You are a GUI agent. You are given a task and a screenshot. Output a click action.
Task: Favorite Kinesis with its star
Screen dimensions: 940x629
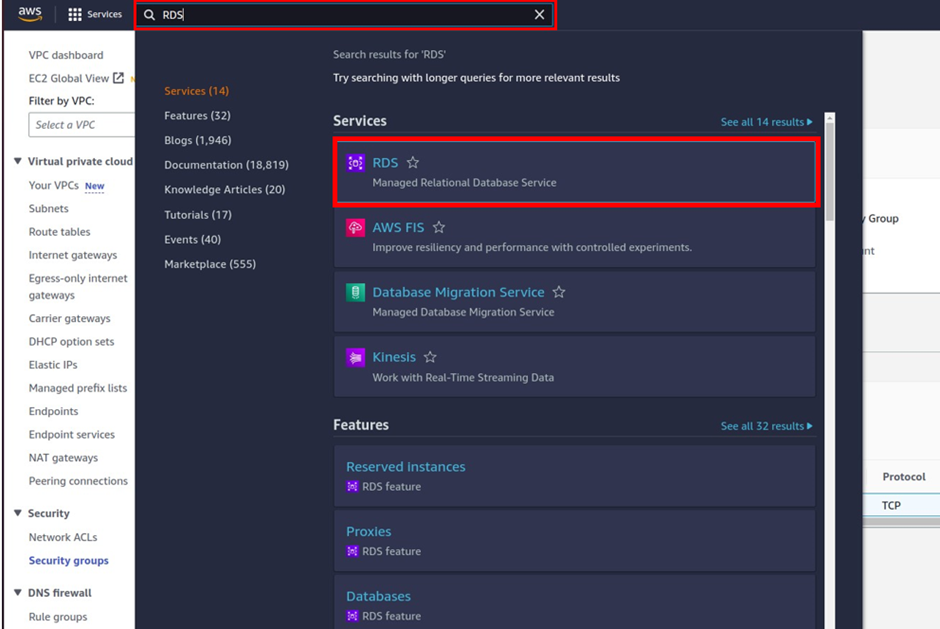point(430,357)
